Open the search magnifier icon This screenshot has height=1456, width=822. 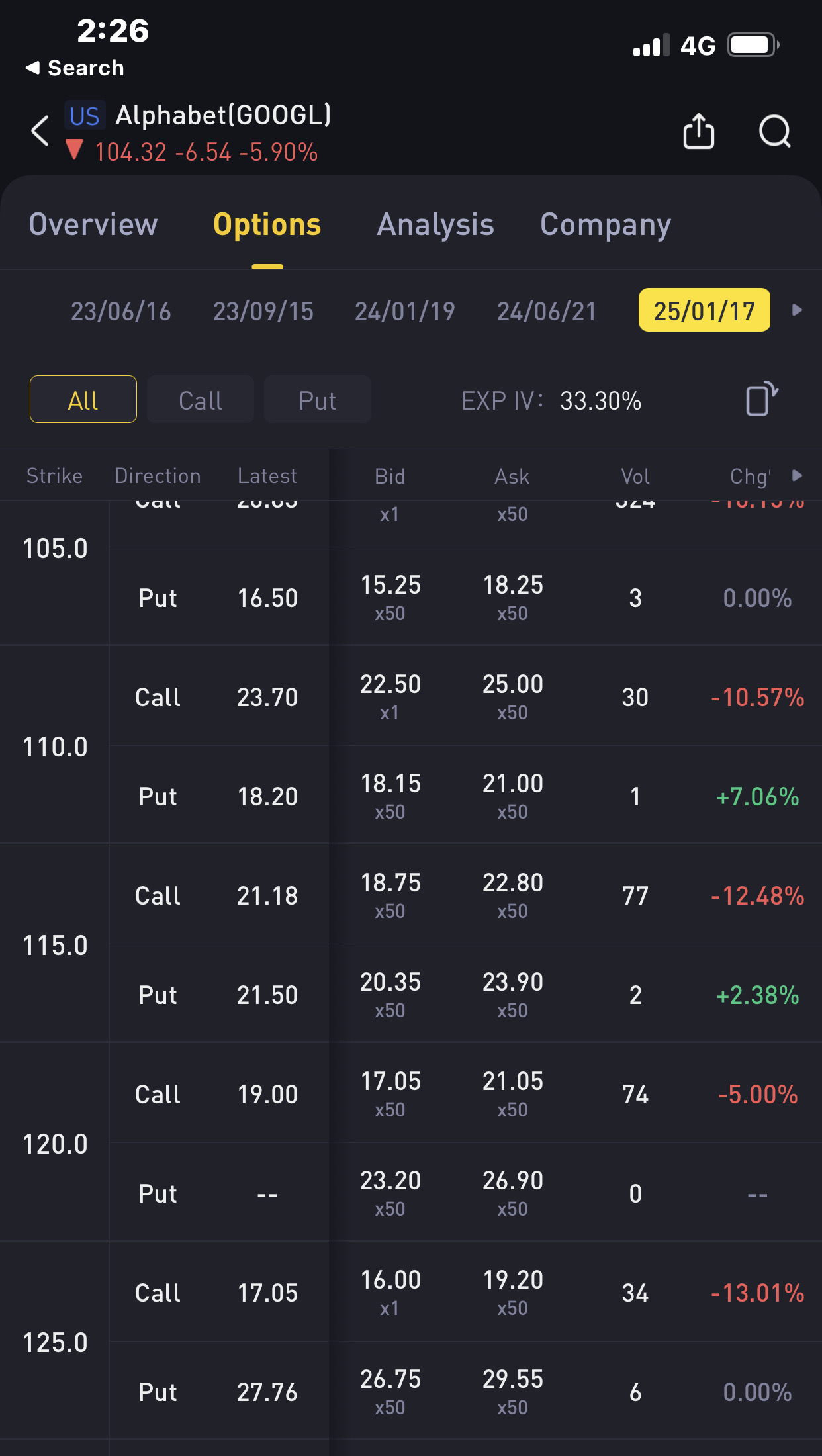tap(774, 131)
